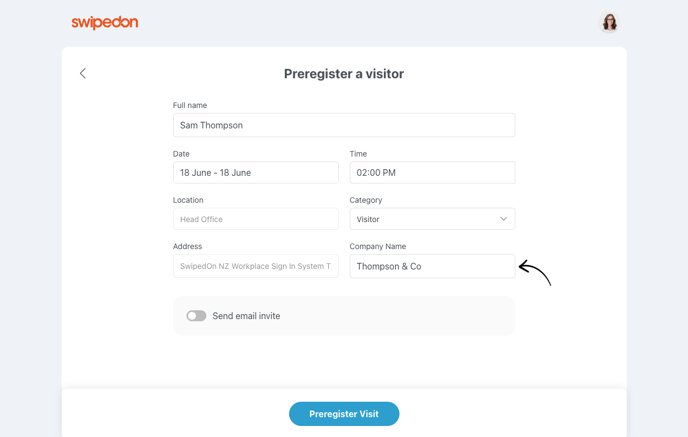Open the Time picker showing 02:00 PM
The image size is (688, 437).
[x=432, y=172]
